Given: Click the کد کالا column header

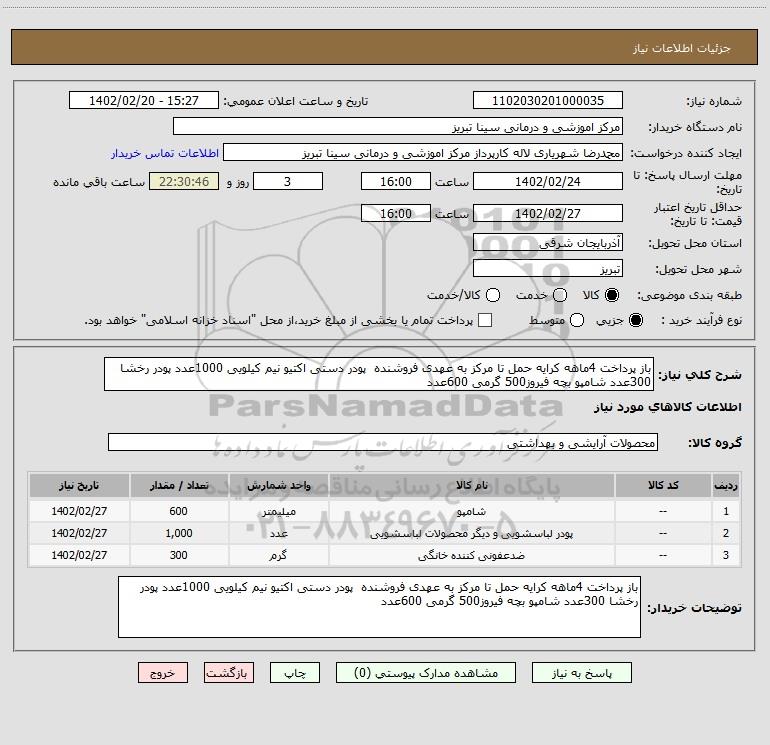Looking at the screenshot, I should (x=663, y=485).
